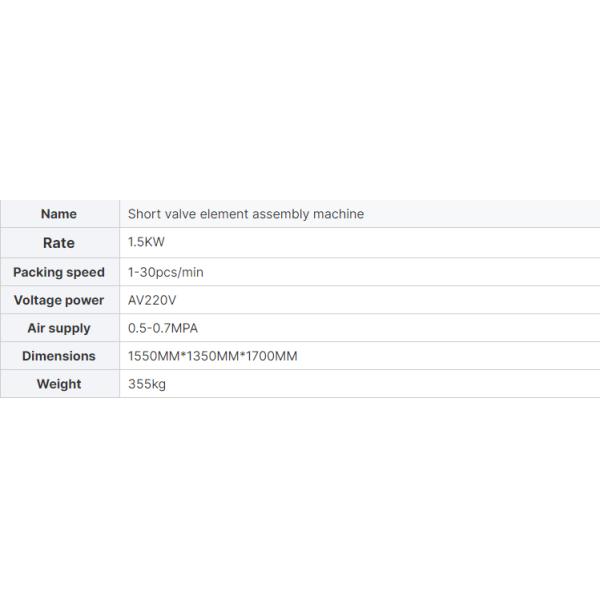Click the 'Name' label cell
The image size is (600, 600).
(59, 214)
